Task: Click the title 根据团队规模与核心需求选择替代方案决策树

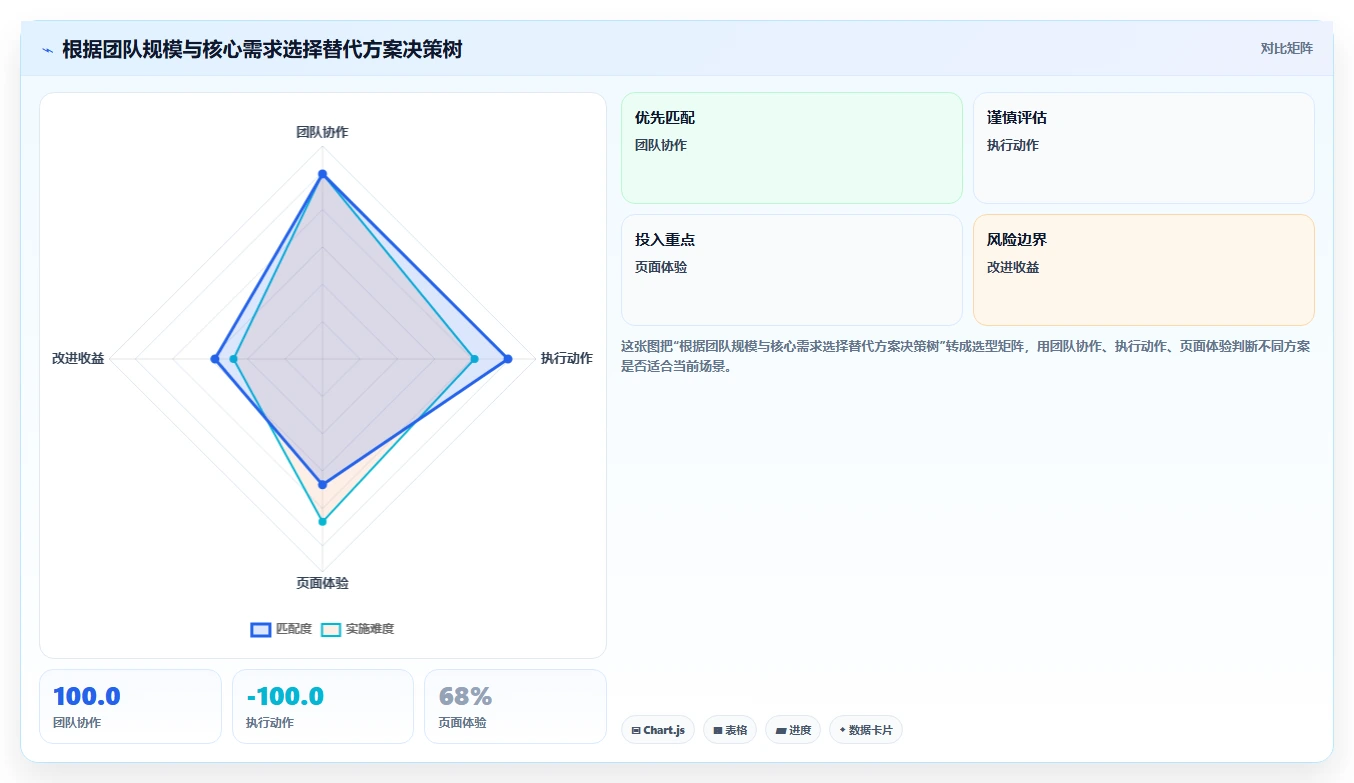Action: click(262, 49)
